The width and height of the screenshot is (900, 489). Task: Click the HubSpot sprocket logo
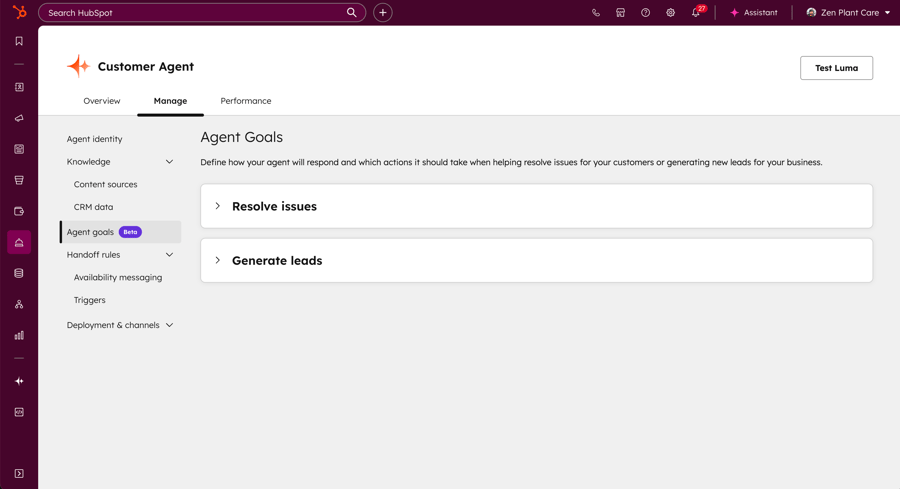19,12
